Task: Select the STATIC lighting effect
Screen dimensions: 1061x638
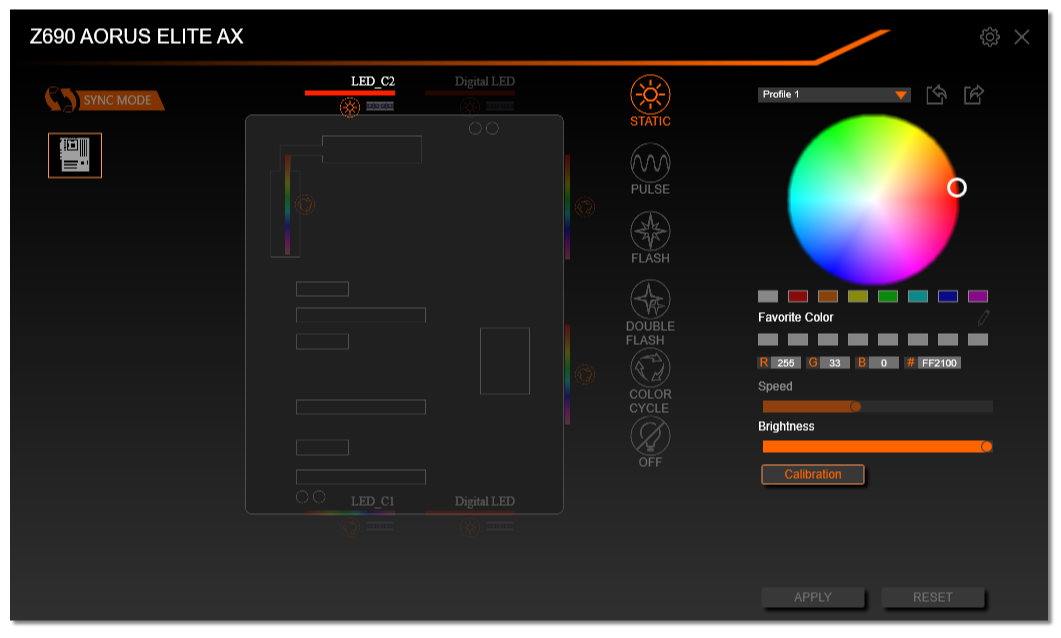Action: (650, 101)
